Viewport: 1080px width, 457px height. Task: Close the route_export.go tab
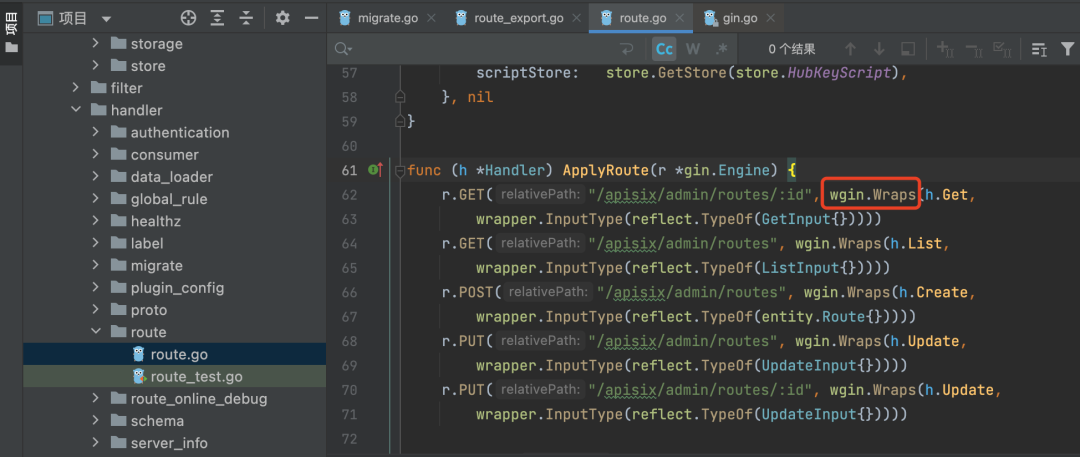tap(577, 19)
